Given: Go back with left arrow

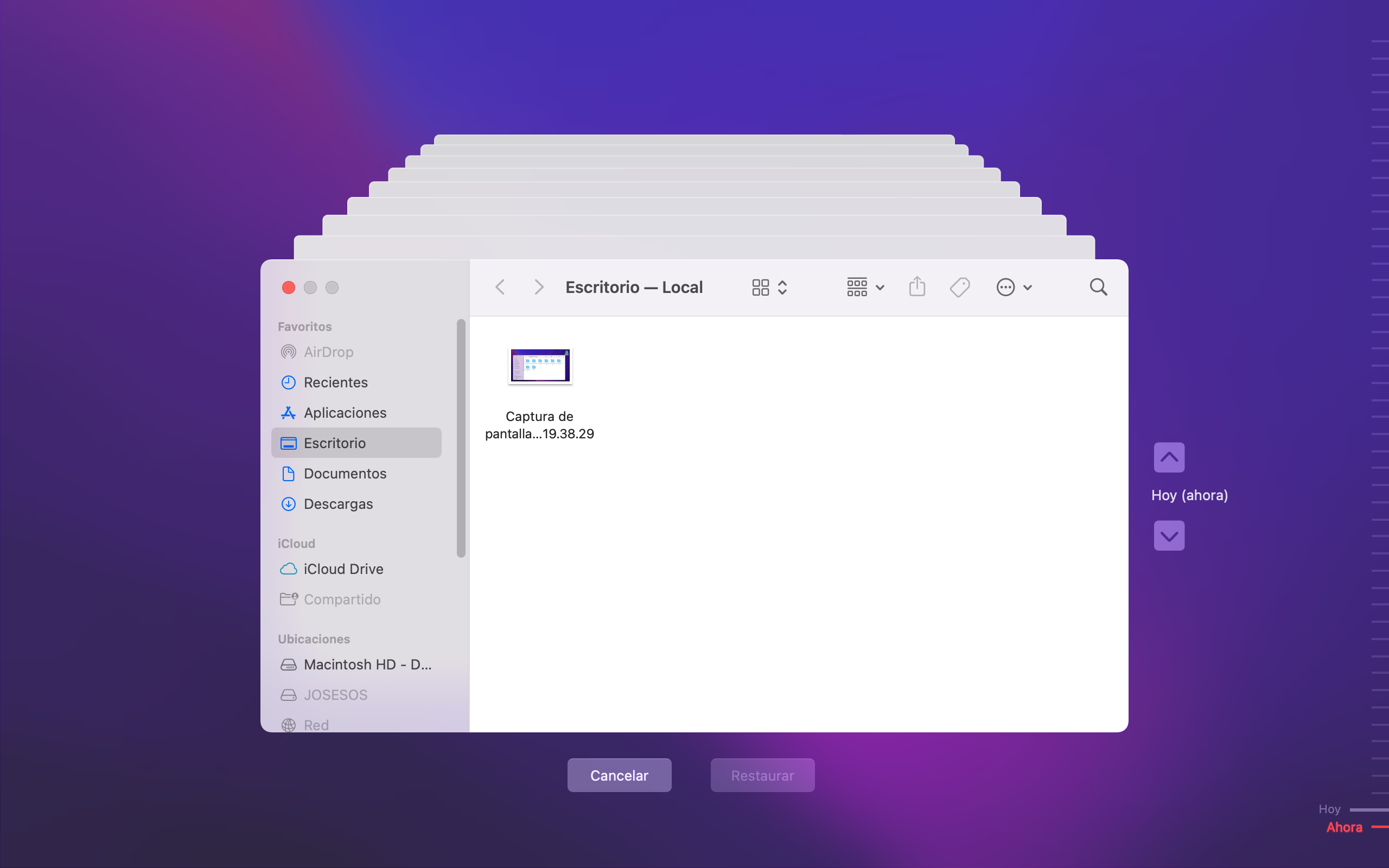Looking at the screenshot, I should tap(500, 287).
